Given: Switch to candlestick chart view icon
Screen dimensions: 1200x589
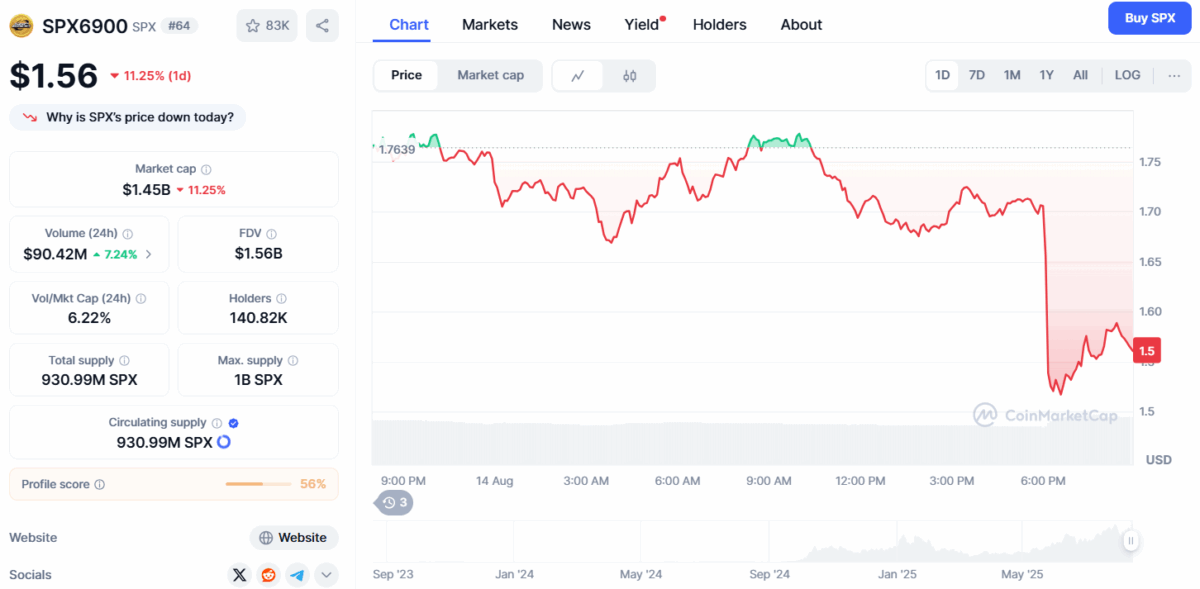Looking at the screenshot, I should pos(630,76).
